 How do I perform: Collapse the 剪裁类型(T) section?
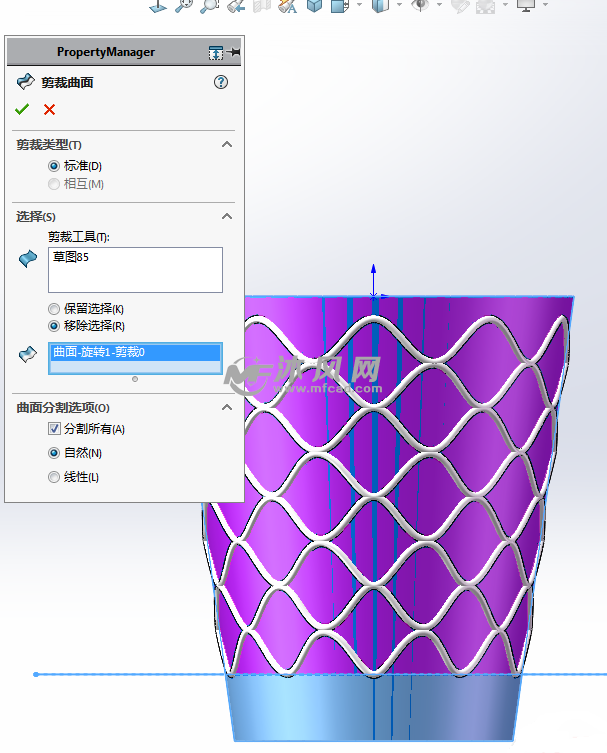click(227, 144)
